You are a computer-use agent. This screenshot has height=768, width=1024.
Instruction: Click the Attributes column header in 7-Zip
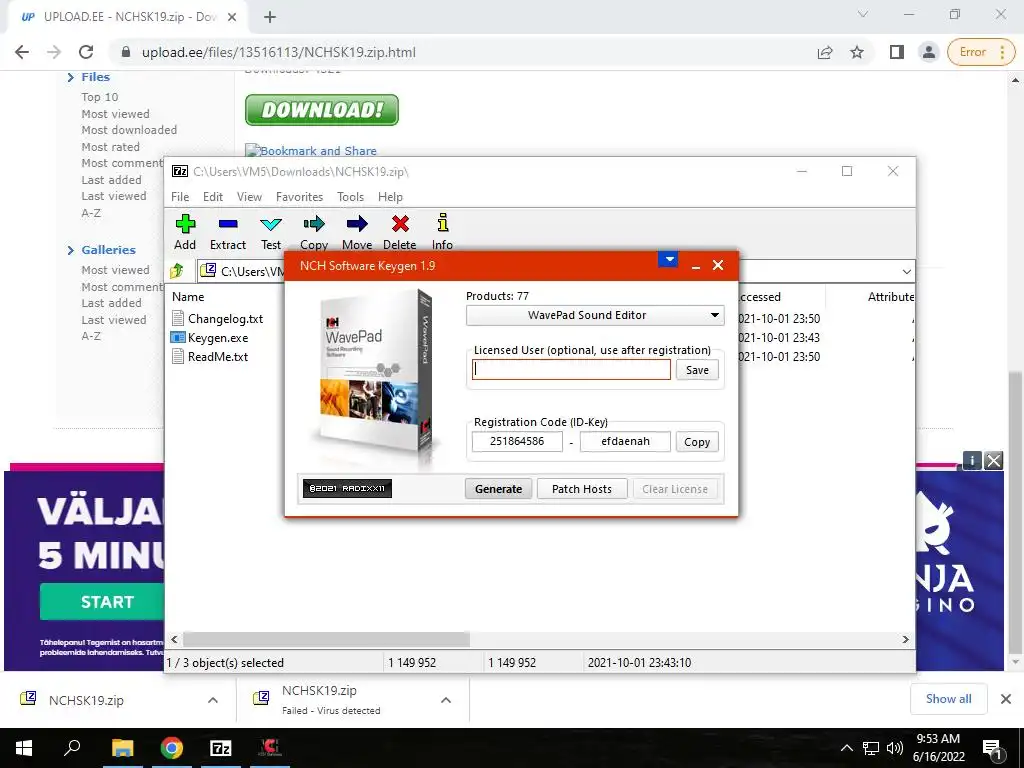891,296
